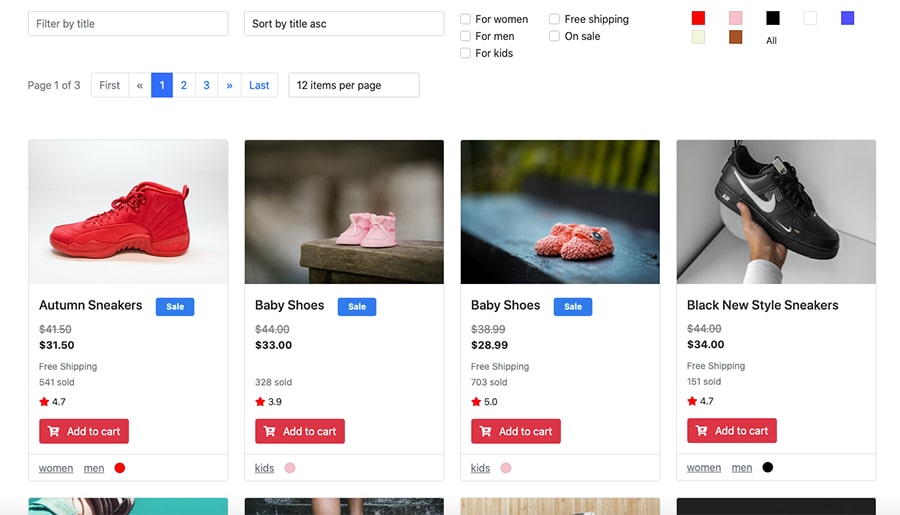Screen dimensions: 900x515
Task: Expand the 12 items per page selector
Action: click(354, 85)
